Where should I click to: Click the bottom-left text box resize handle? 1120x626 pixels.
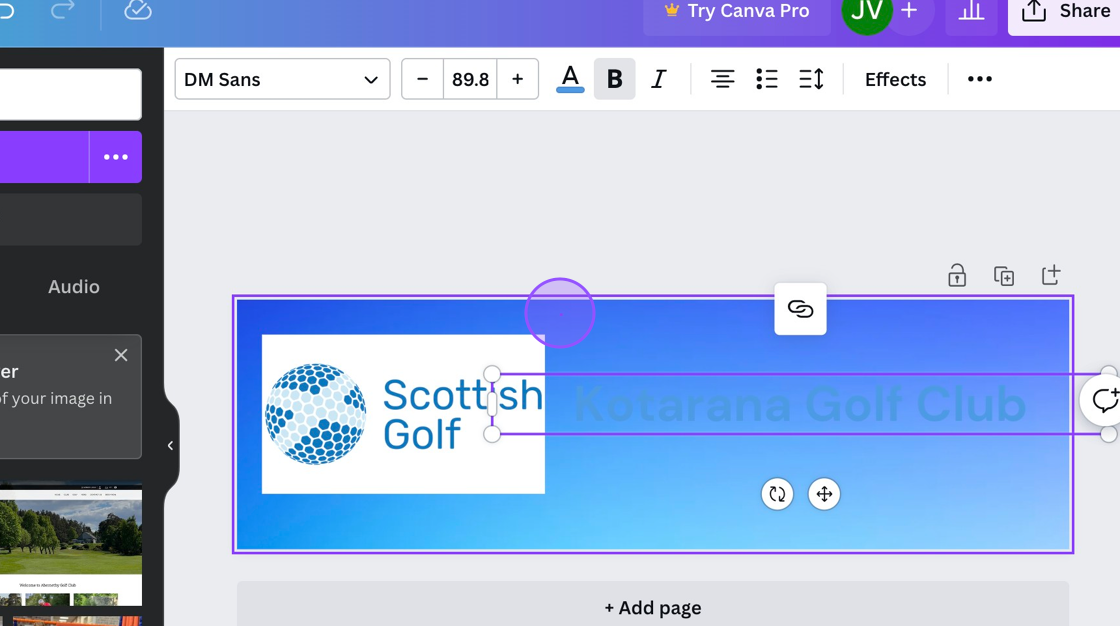492,434
